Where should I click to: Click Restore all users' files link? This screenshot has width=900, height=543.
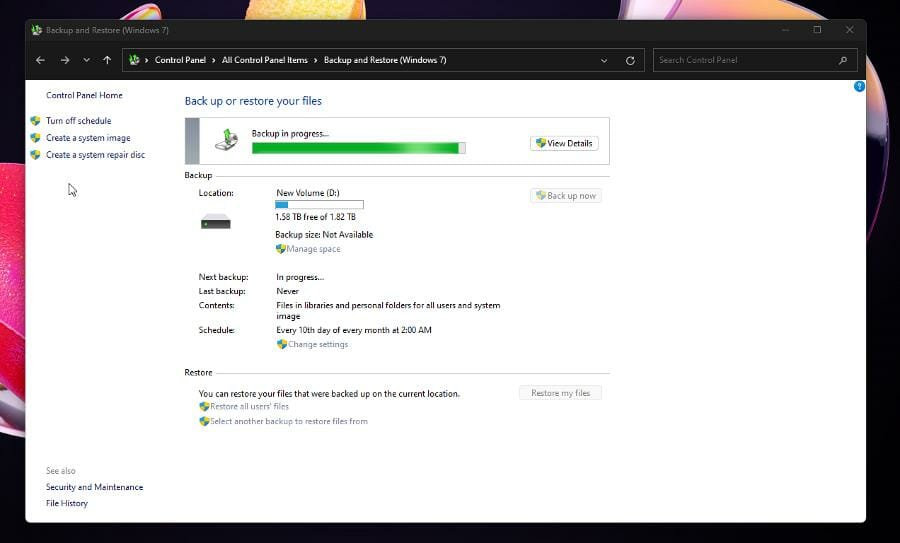(x=249, y=406)
